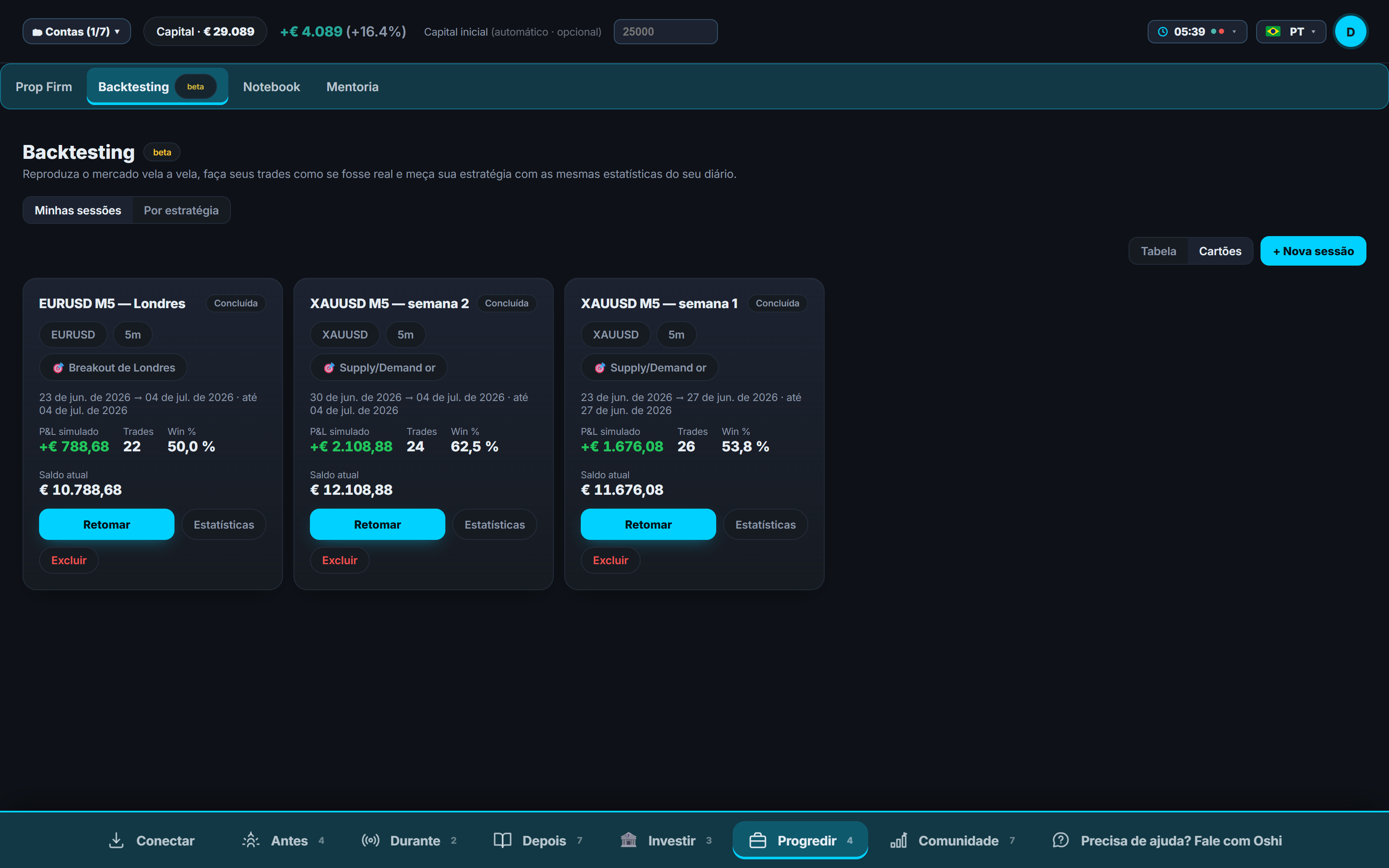The image size is (1389, 868).
Task: Click the Investir bank building icon
Action: [x=629, y=841]
